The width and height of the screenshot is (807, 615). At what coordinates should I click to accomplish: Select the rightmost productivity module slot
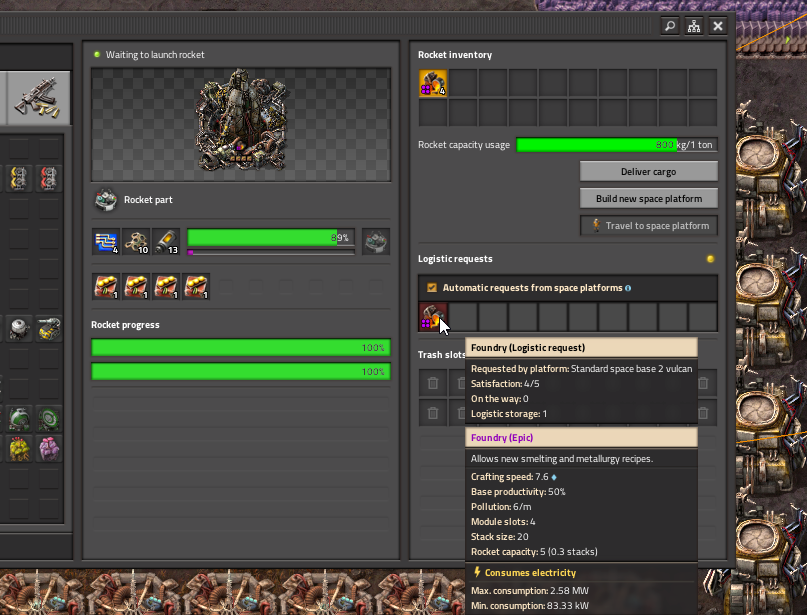point(196,287)
